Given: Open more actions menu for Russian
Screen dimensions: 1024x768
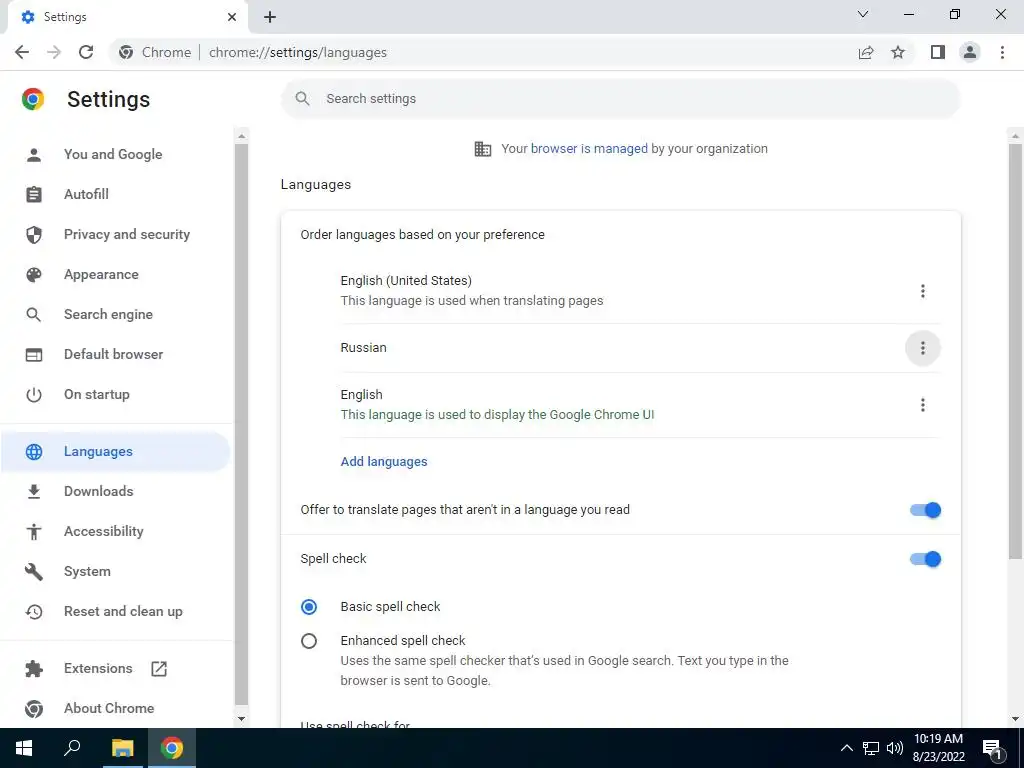Looking at the screenshot, I should click(x=923, y=348).
